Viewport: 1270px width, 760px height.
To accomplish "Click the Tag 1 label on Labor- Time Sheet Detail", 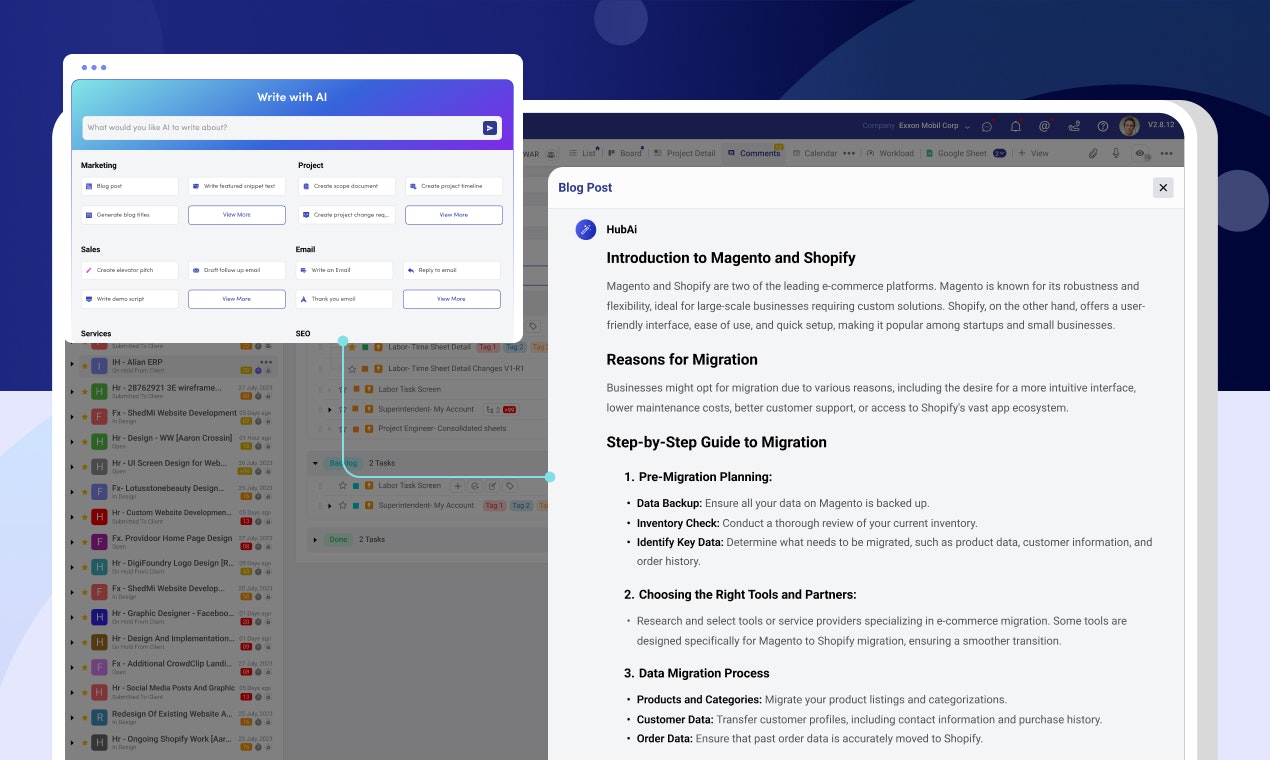I will 487,347.
